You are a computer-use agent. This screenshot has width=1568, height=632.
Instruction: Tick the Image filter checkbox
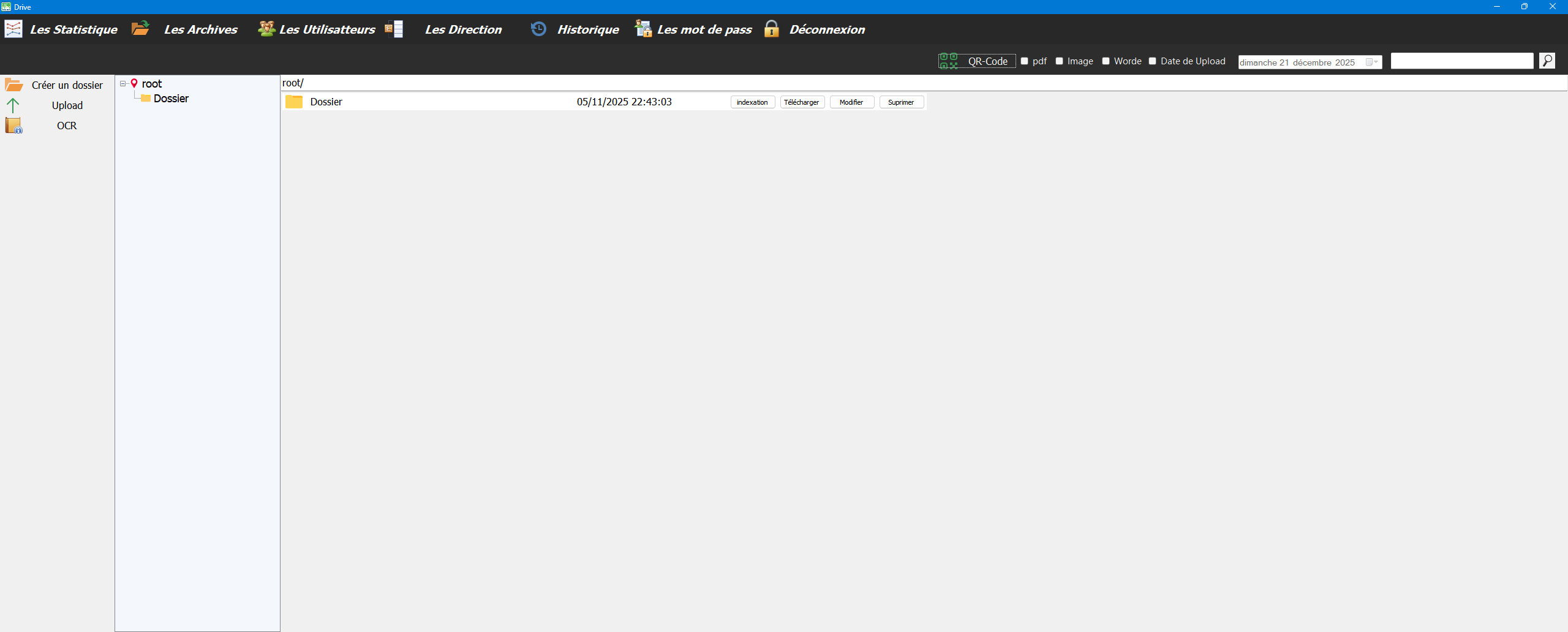[x=1059, y=61]
